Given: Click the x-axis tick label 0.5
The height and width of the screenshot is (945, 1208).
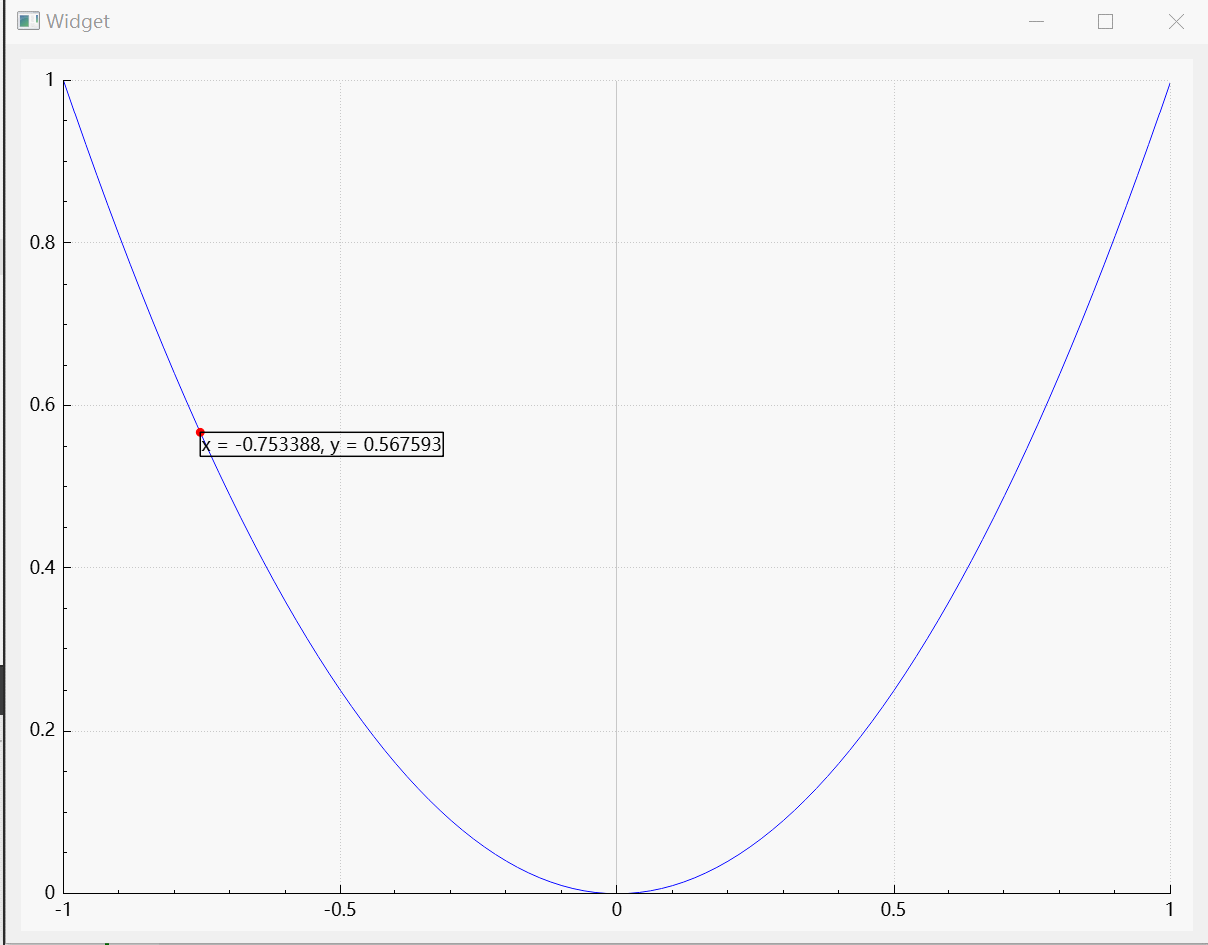Looking at the screenshot, I should tap(893, 910).
